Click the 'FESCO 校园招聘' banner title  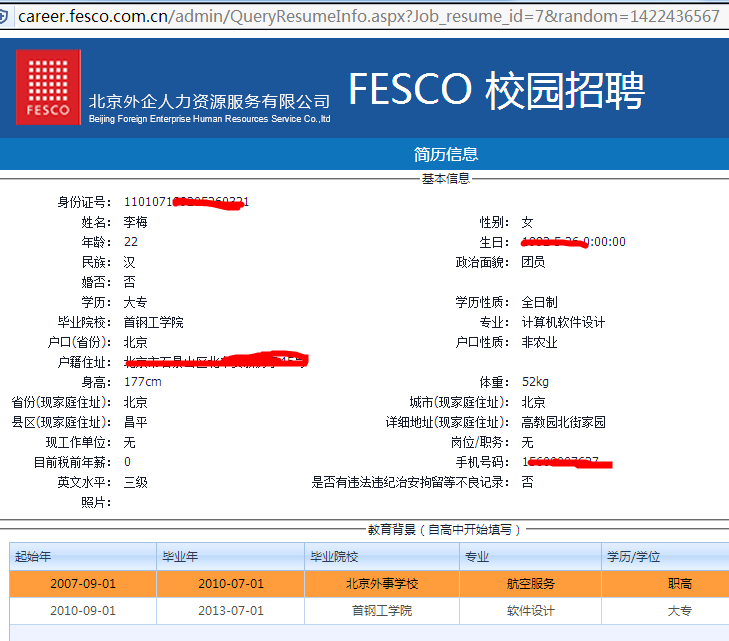click(x=496, y=90)
